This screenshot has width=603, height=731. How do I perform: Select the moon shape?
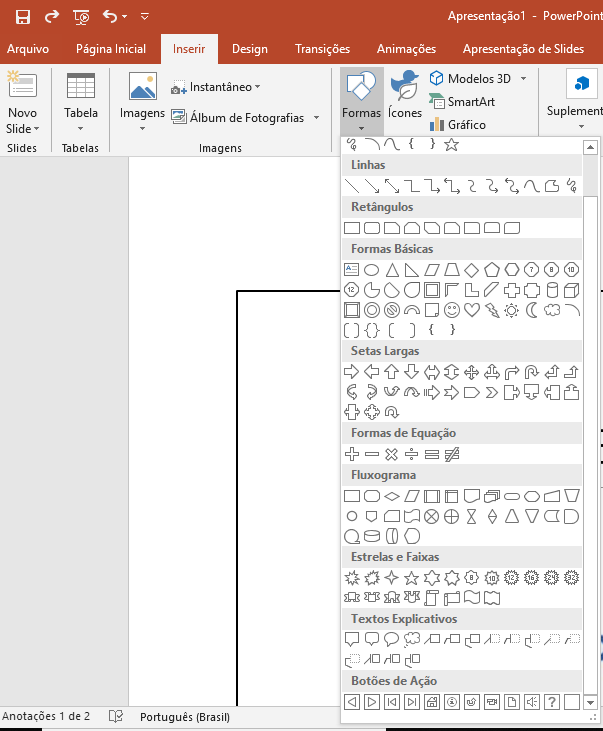[x=532, y=310]
